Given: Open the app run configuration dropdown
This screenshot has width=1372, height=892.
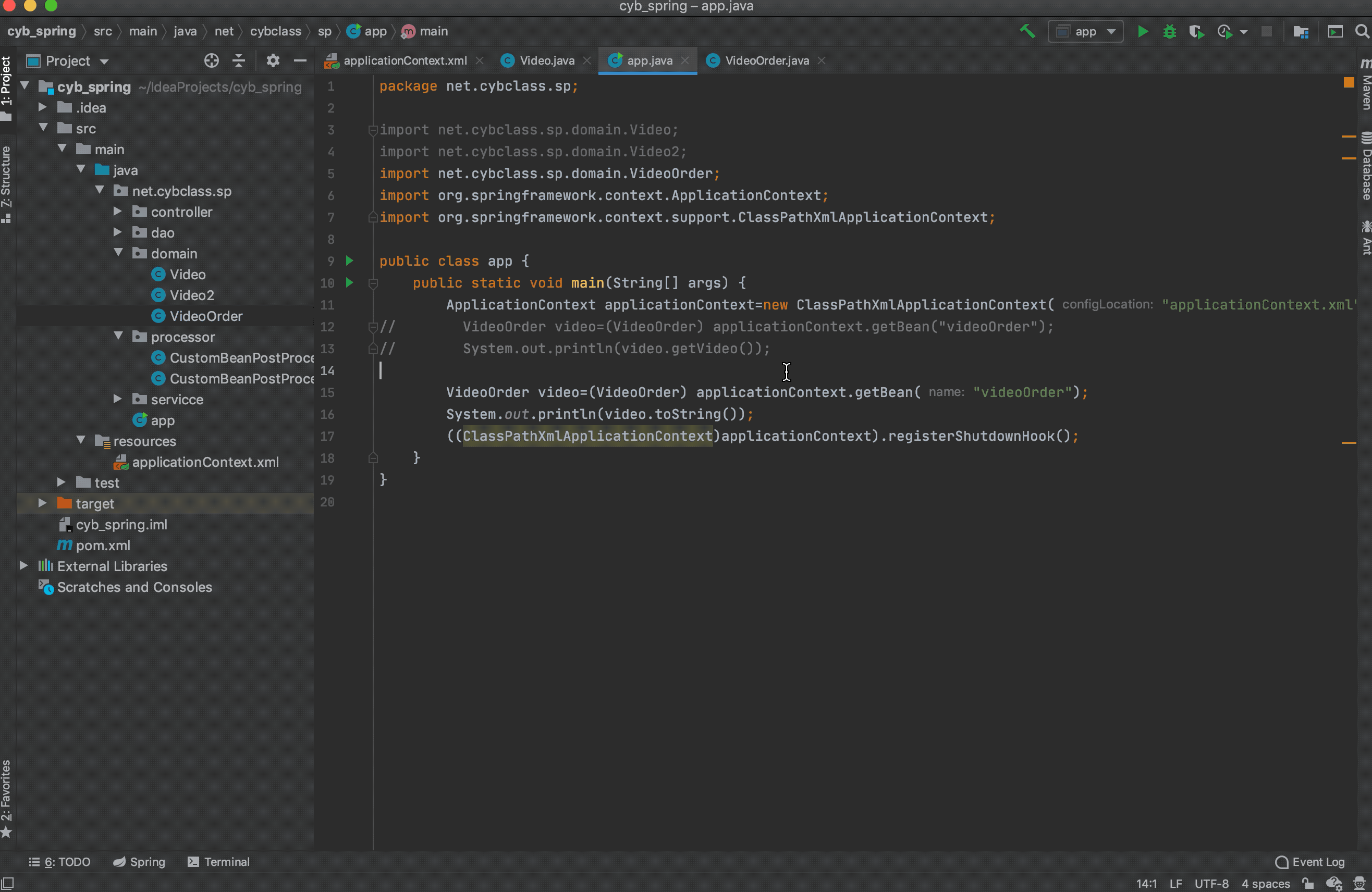Looking at the screenshot, I should click(x=1085, y=31).
